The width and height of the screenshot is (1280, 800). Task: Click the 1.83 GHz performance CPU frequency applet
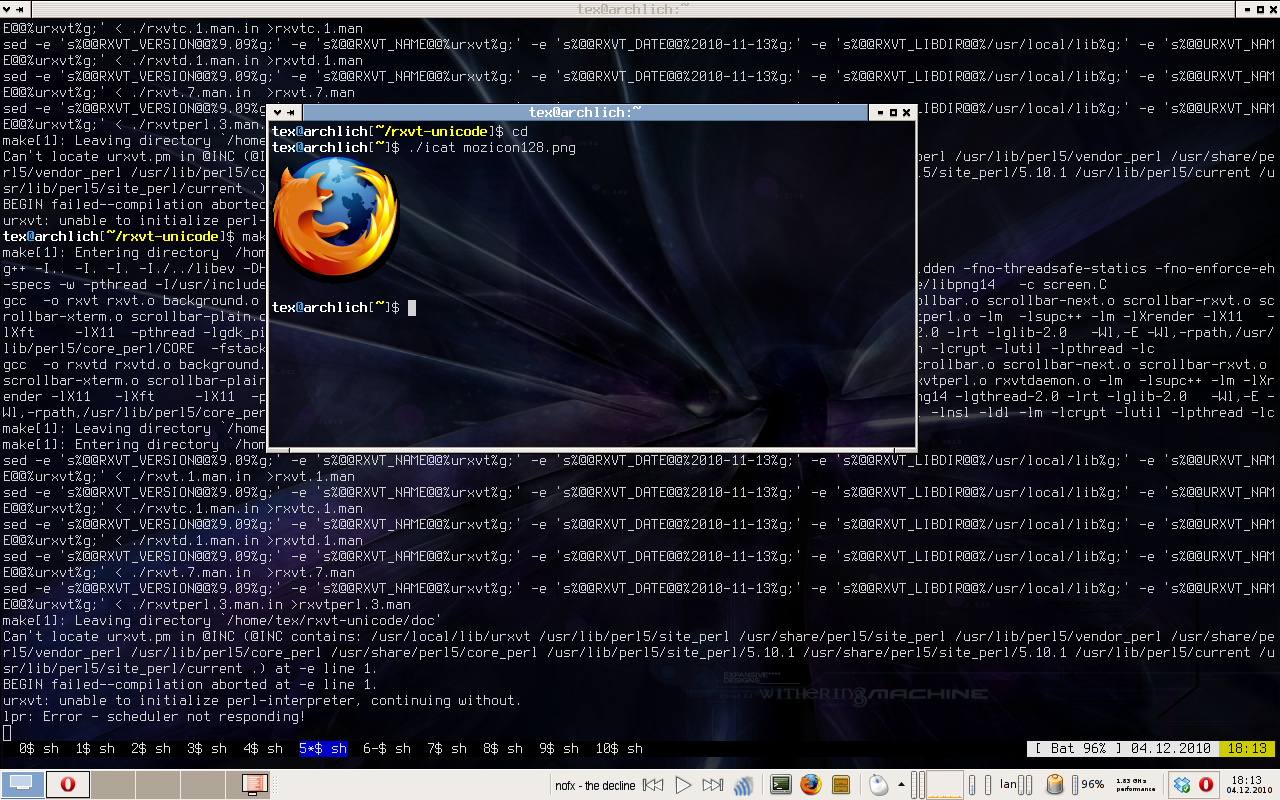tap(1136, 785)
